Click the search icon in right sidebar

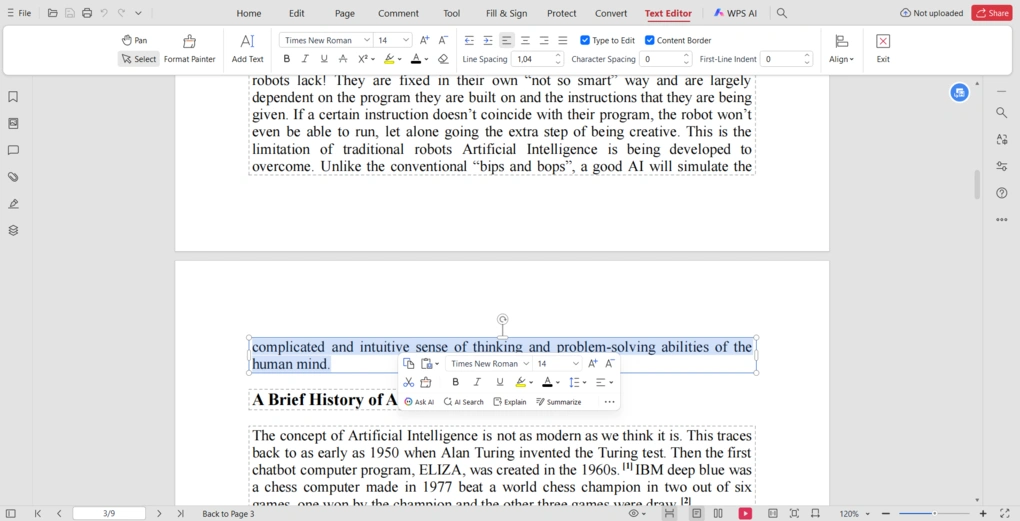tap(1002, 113)
